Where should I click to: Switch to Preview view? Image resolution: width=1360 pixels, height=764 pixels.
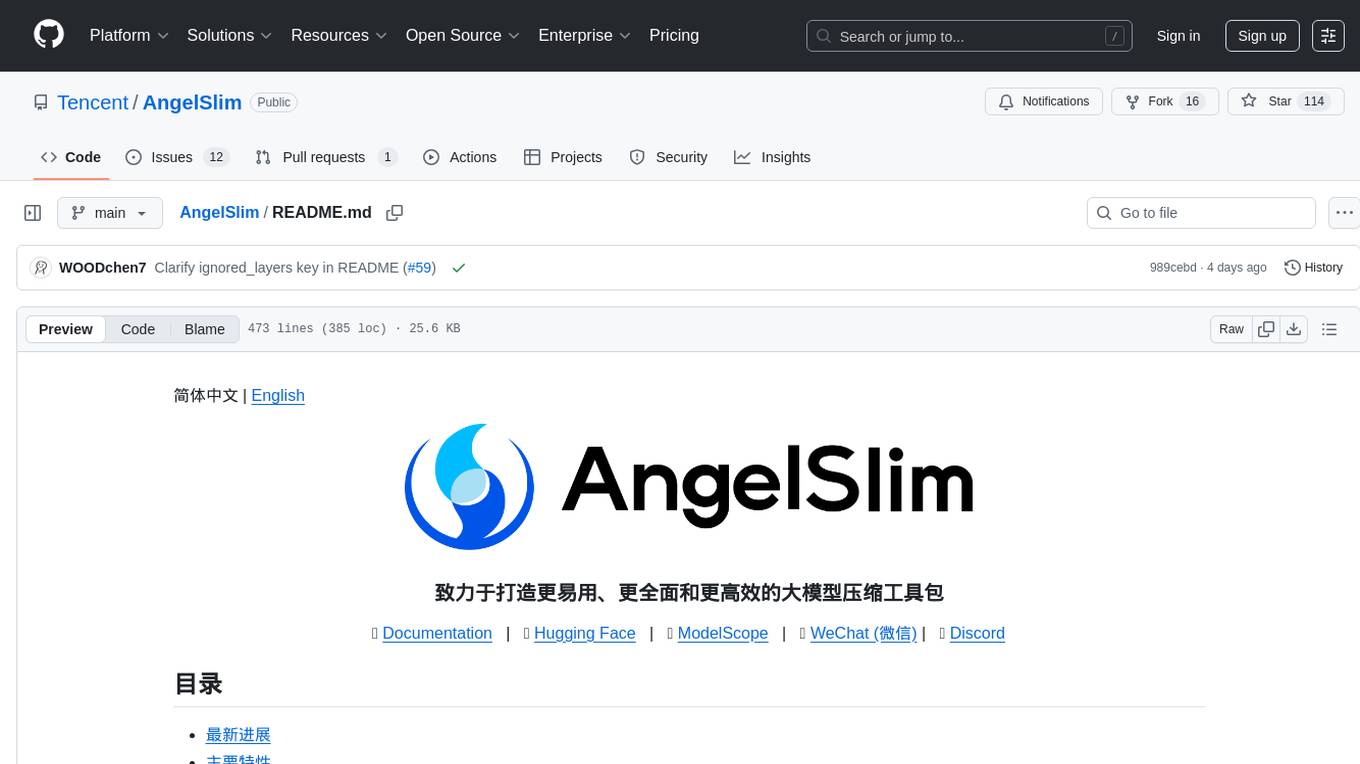click(x=66, y=329)
